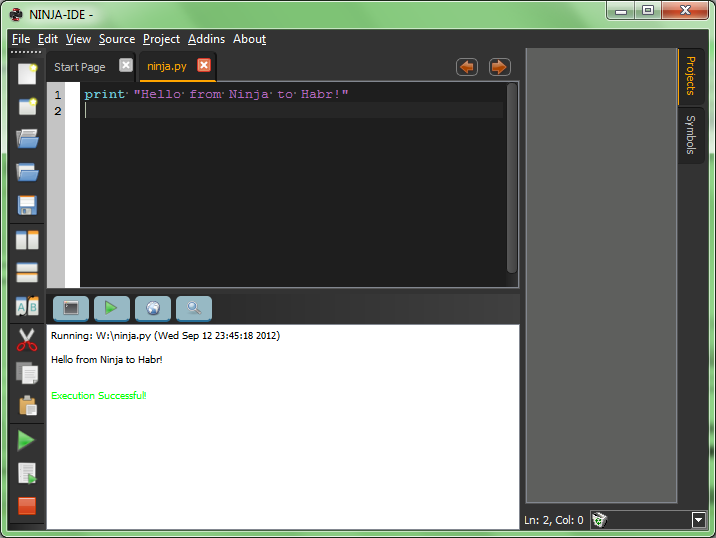The width and height of the screenshot is (716, 538).
Task: Split the editor horizontally with the rows icon
Action: (27, 273)
